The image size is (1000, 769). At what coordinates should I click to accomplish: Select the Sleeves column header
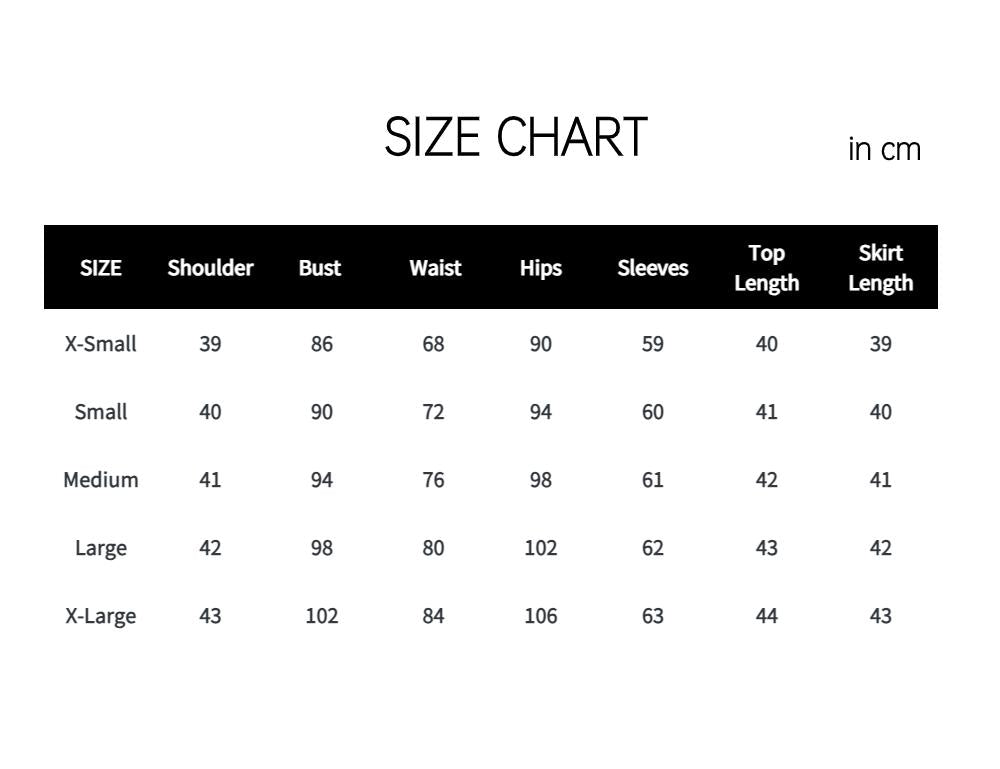653,268
